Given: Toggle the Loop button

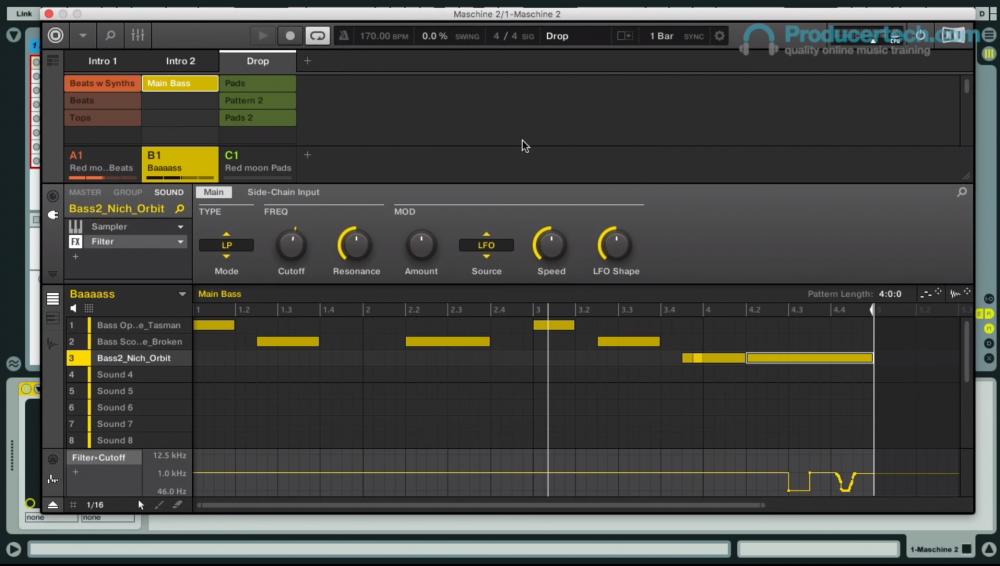Looking at the screenshot, I should [x=318, y=36].
